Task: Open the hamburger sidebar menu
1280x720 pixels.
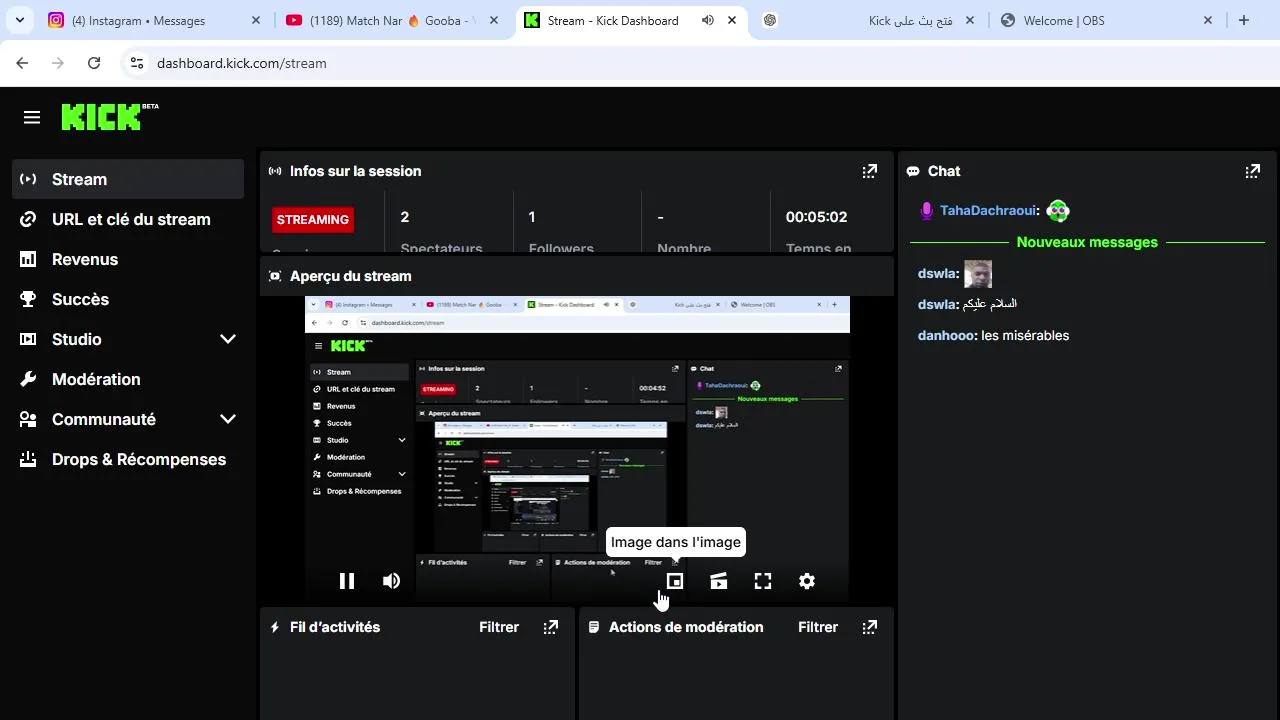Action: point(32,118)
